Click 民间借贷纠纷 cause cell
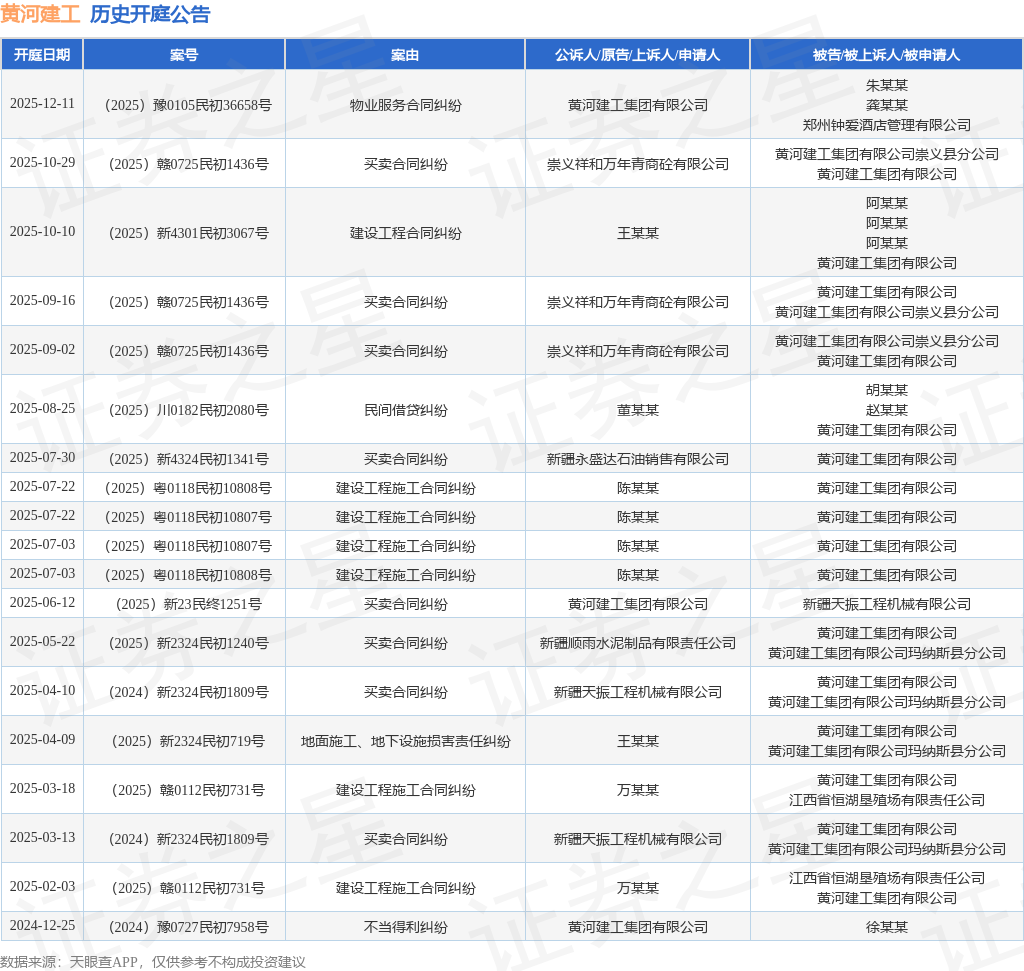Viewport: 1024px width, 971px height. tap(405, 410)
